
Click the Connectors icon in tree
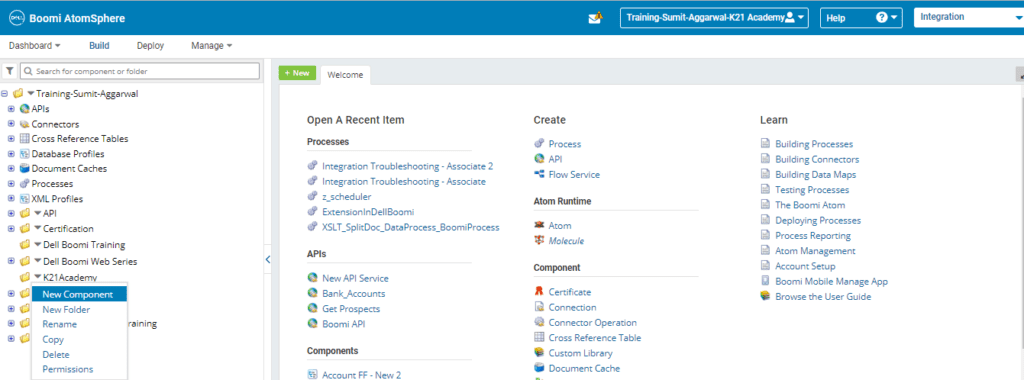click(25, 124)
